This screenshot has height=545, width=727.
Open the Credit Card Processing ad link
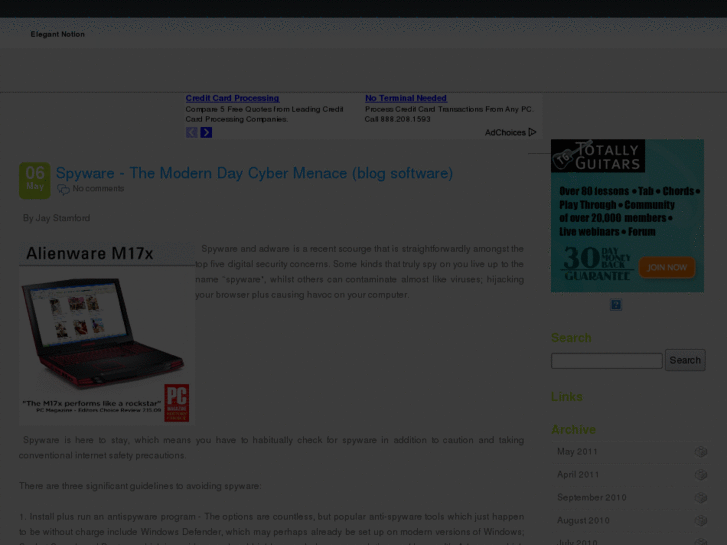click(x=232, y=98)
